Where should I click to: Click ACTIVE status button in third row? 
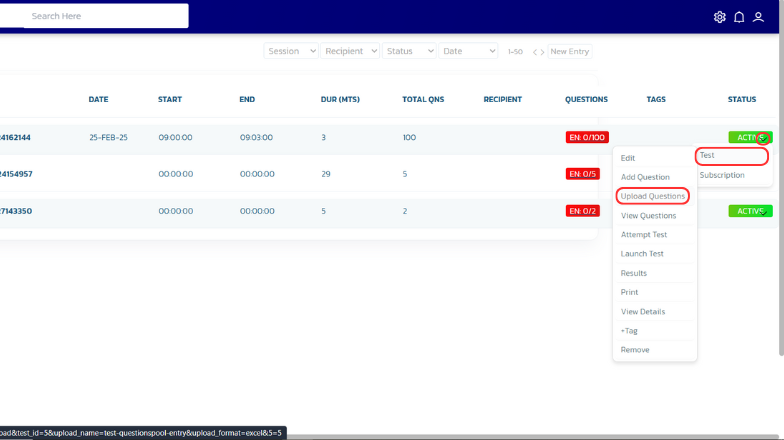click(x=749, y=211)
